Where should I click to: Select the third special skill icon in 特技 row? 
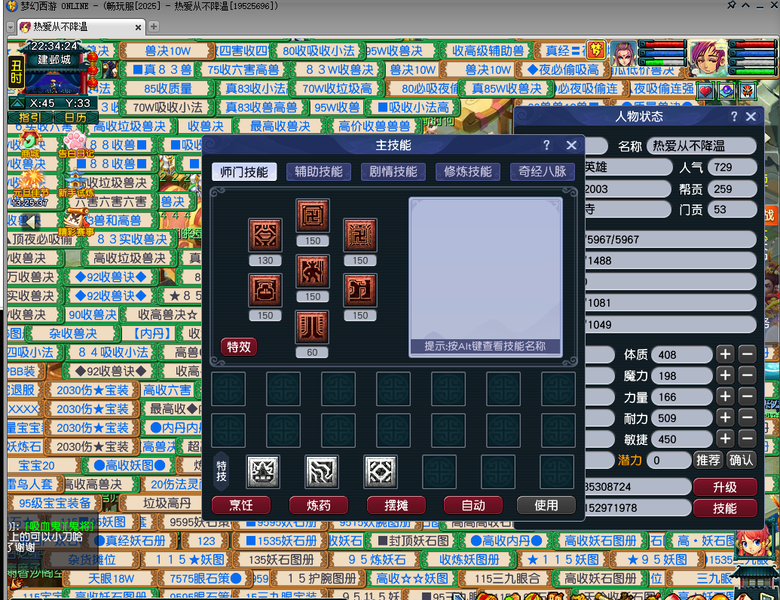(381, 471)
